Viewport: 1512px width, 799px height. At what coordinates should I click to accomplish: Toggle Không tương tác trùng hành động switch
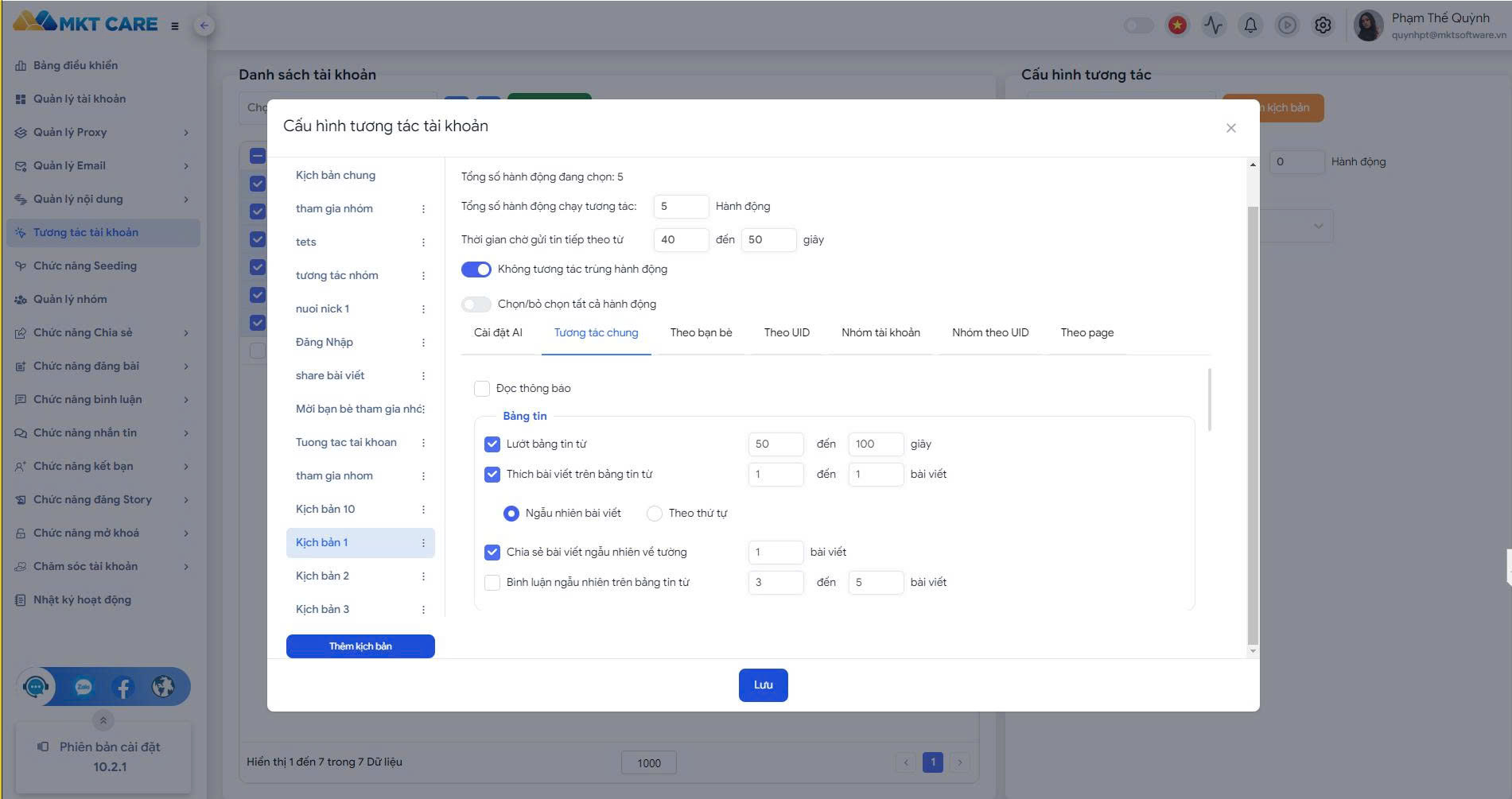[x=476, y=270]
